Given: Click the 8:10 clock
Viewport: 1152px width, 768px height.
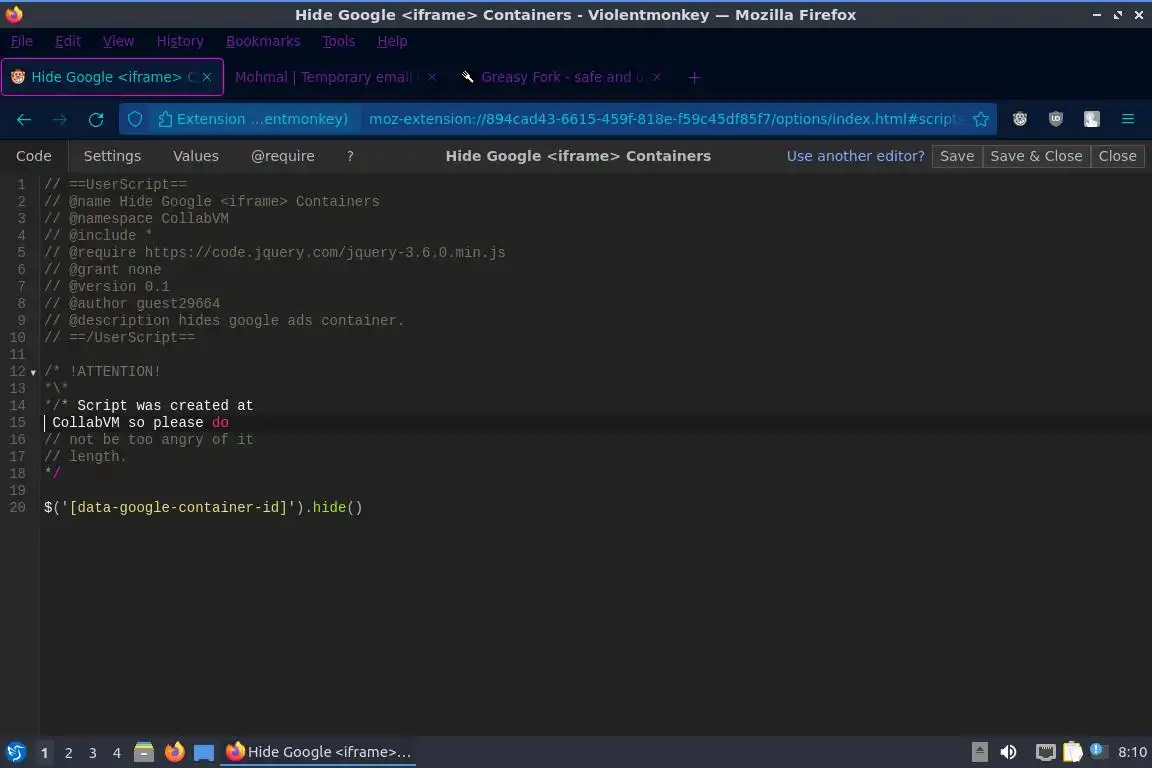Looking at the screenshot, I should 1132,752.
